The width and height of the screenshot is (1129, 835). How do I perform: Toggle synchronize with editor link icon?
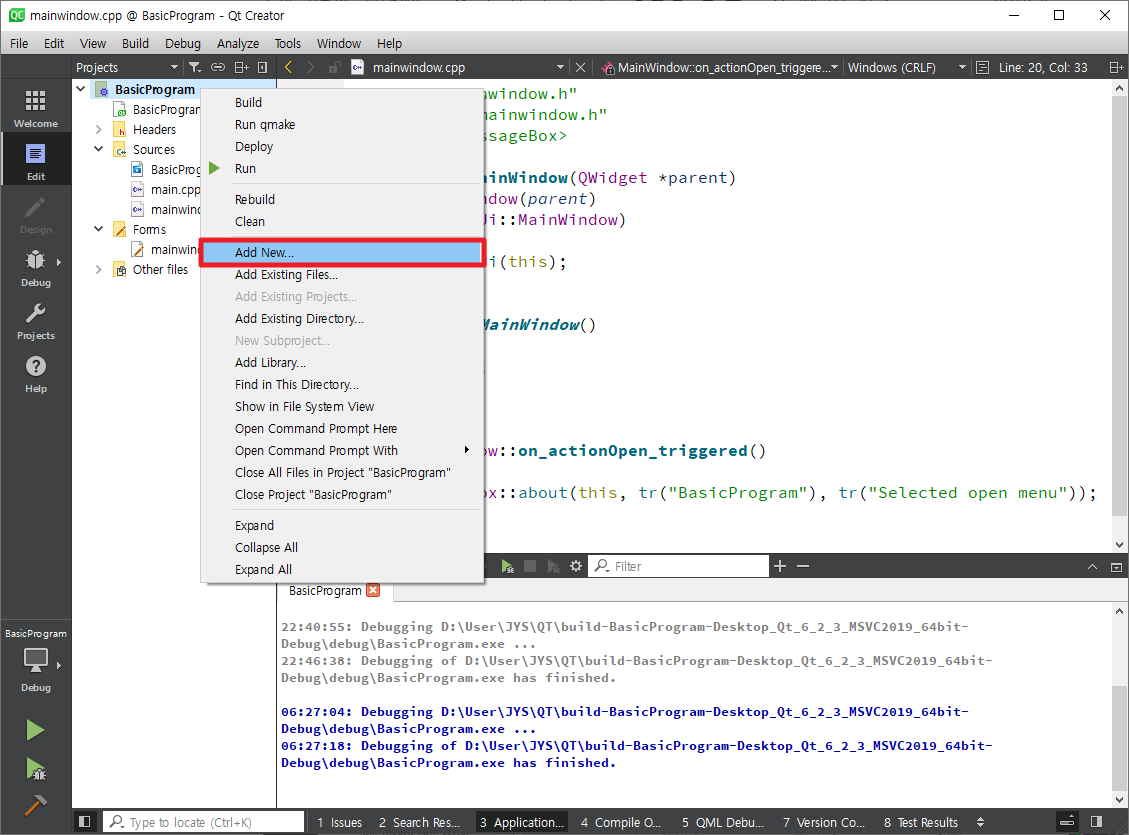click(x=217, y=67)
